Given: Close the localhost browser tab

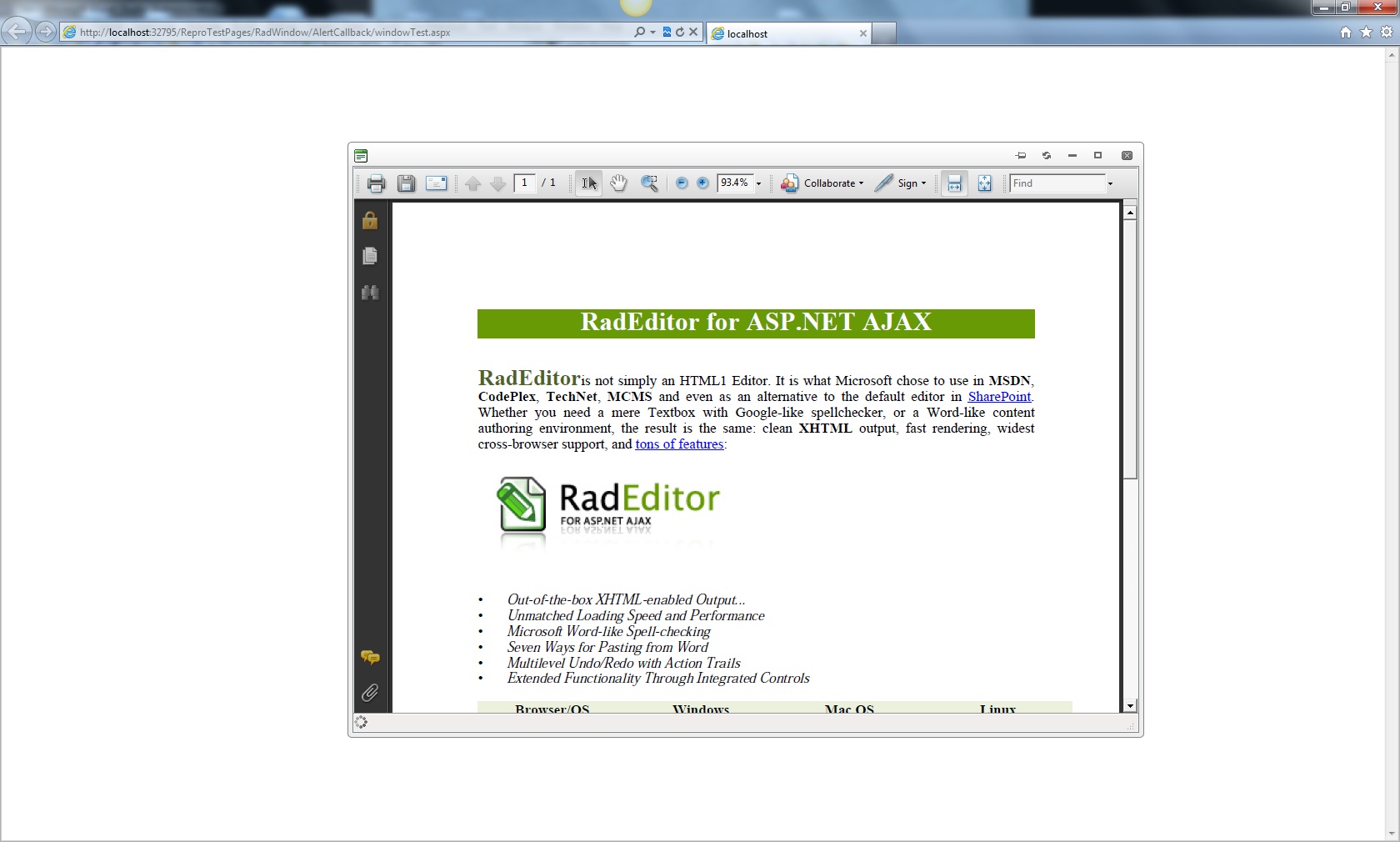Looking at the screenshot, I should pyautogui.click(x=863, y=33).
